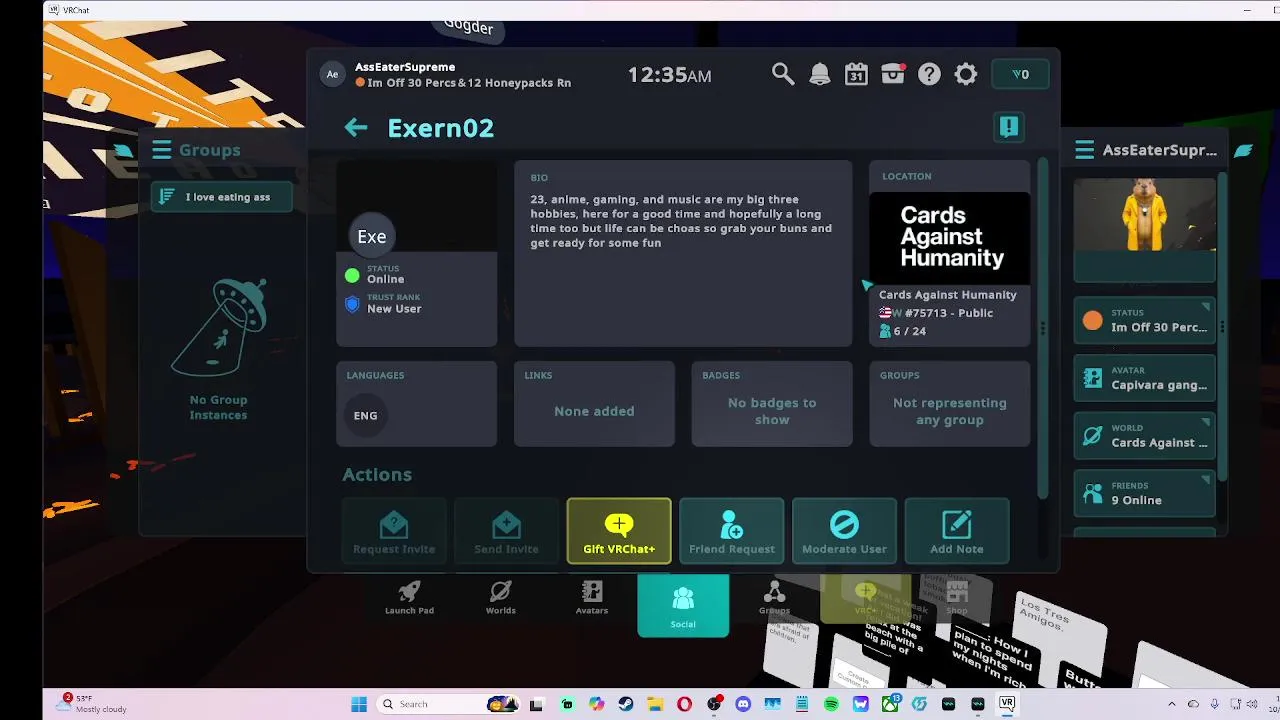The image size is (1280, 720).
Task: Click the ENG language tag
Action: pos(365,415)
